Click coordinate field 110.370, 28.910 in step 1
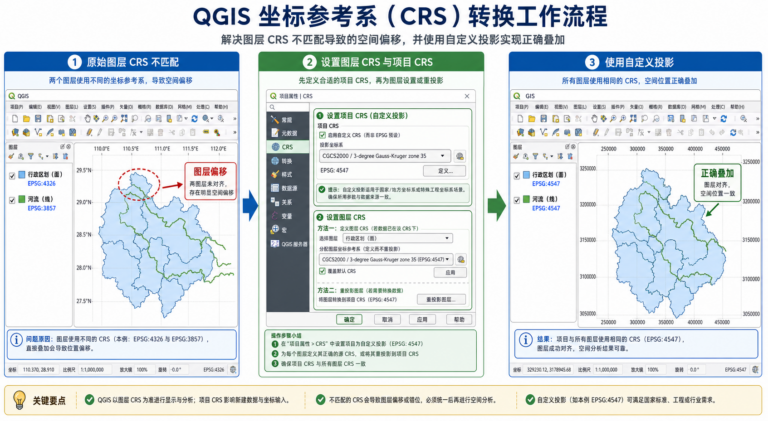768x421 pixels. pos(38,370)
